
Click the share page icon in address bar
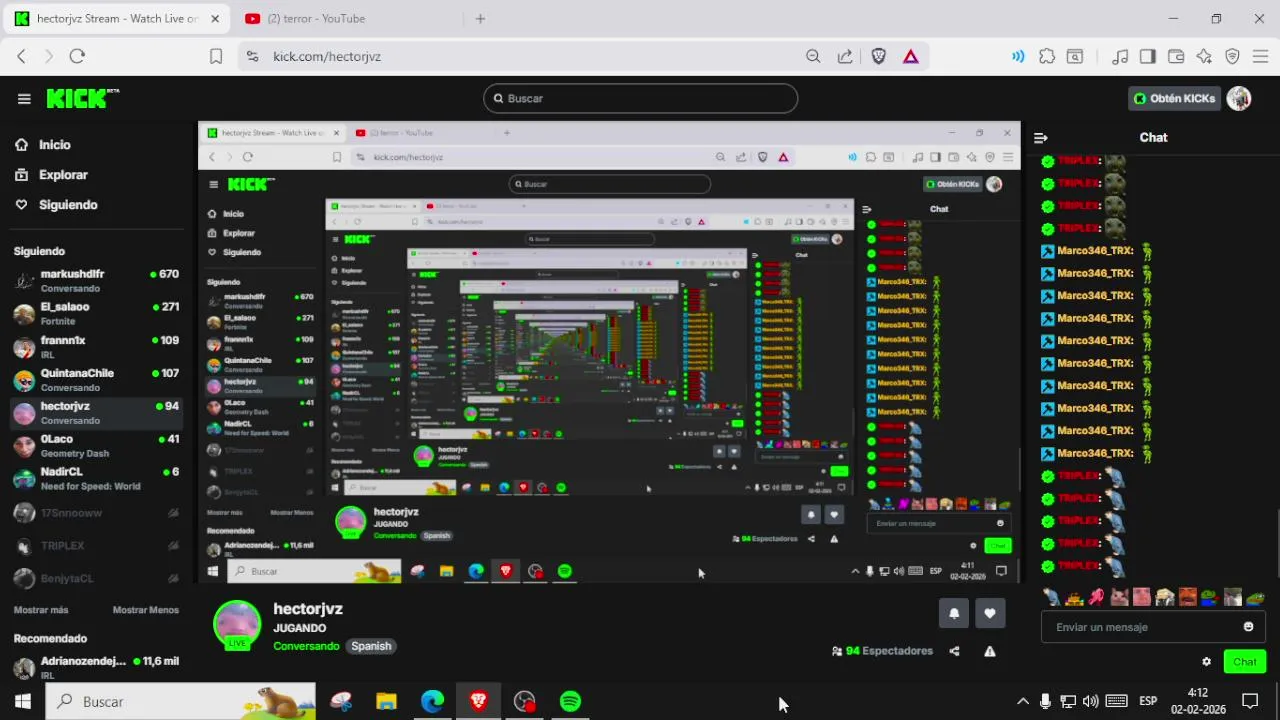[x=845, y=57]
